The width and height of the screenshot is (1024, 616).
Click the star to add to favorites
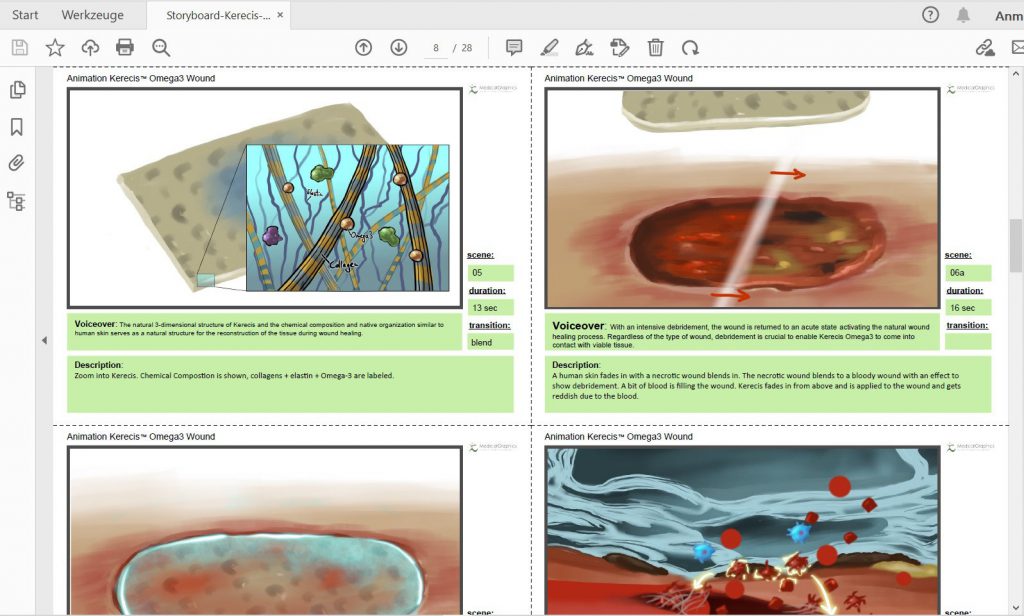click(55, 47)
